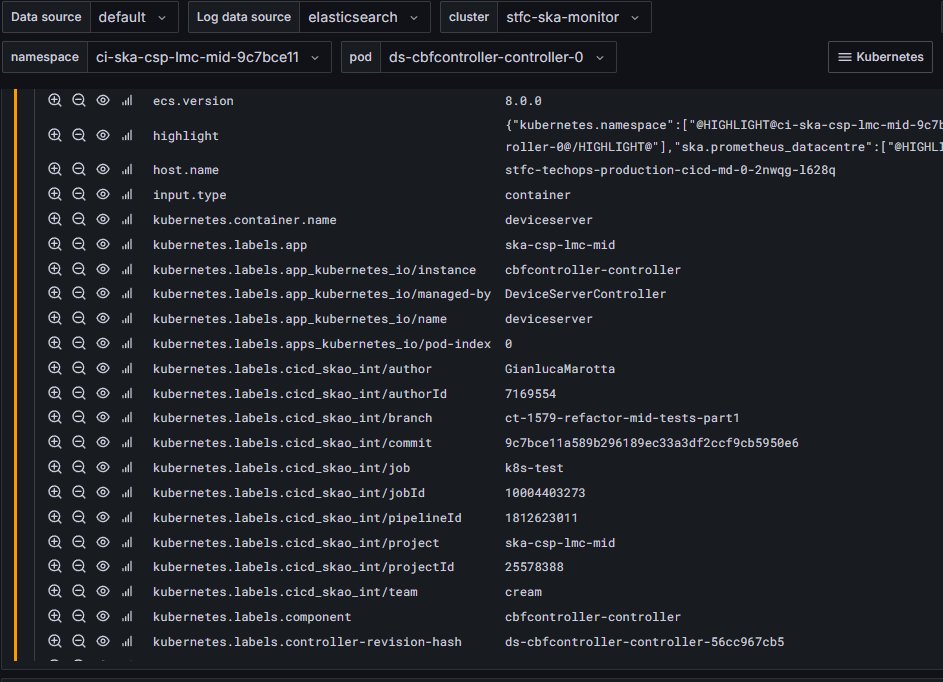Show statistics for app_kubernetes_io/instance row
Image resolution: width=943 pixels, height=682 pixels.
pos(127,269)
